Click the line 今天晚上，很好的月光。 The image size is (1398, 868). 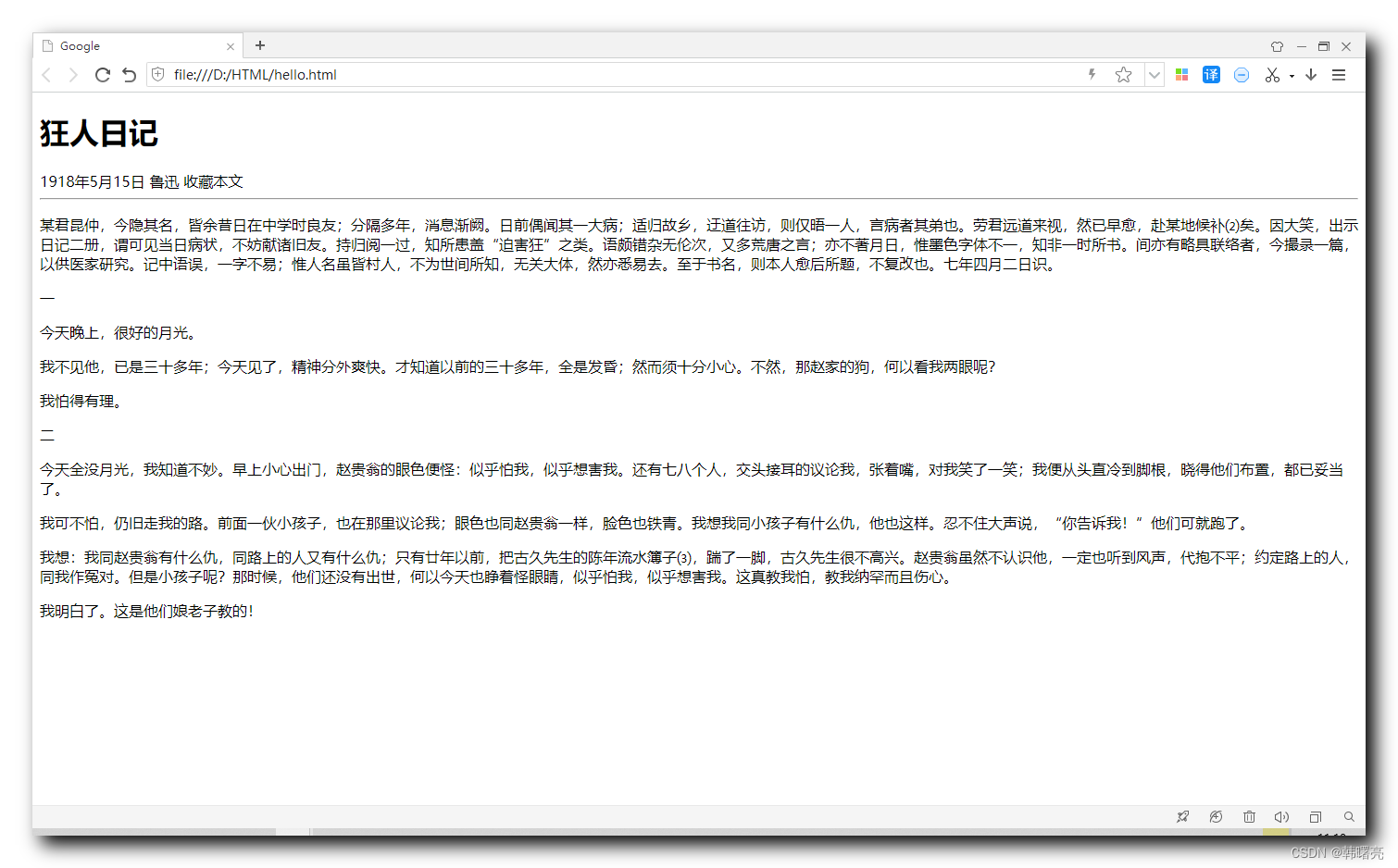click(x=120, y=333)
